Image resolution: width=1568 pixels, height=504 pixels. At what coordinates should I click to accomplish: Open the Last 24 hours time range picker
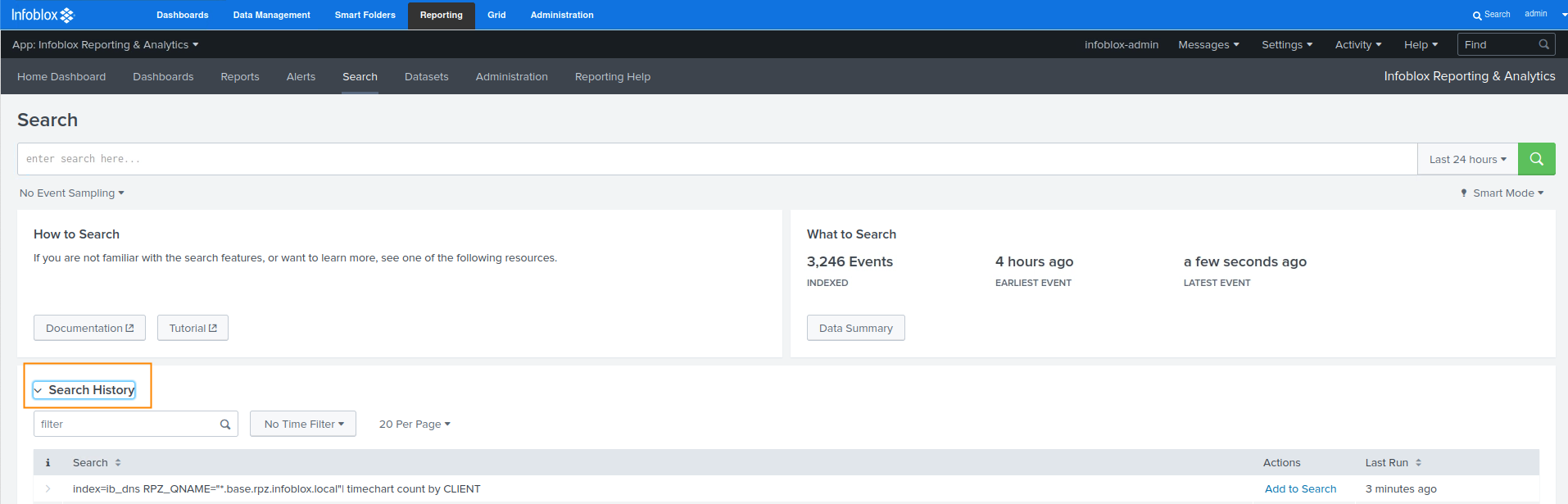point(1467,159)
